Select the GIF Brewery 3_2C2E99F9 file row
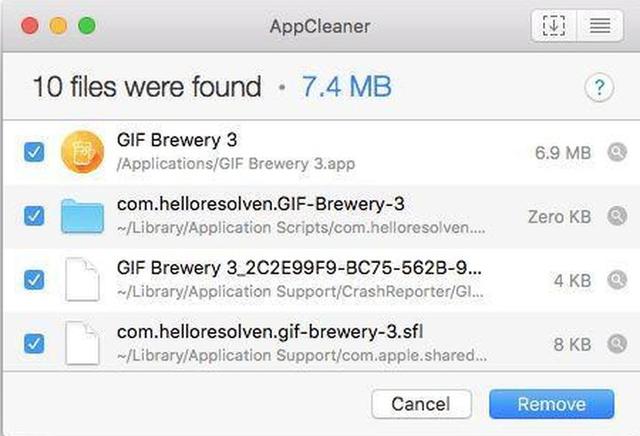 [320, 280]
